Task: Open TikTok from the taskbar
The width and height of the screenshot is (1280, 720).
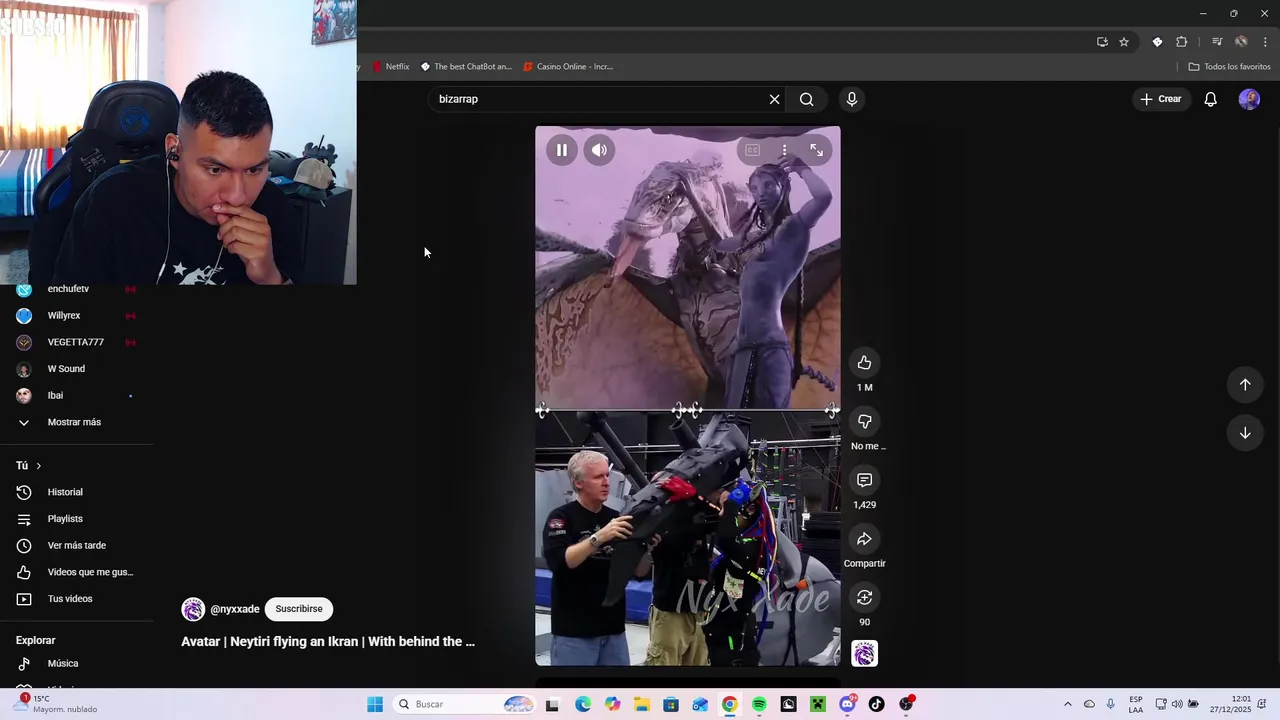Action: point(877,704)
